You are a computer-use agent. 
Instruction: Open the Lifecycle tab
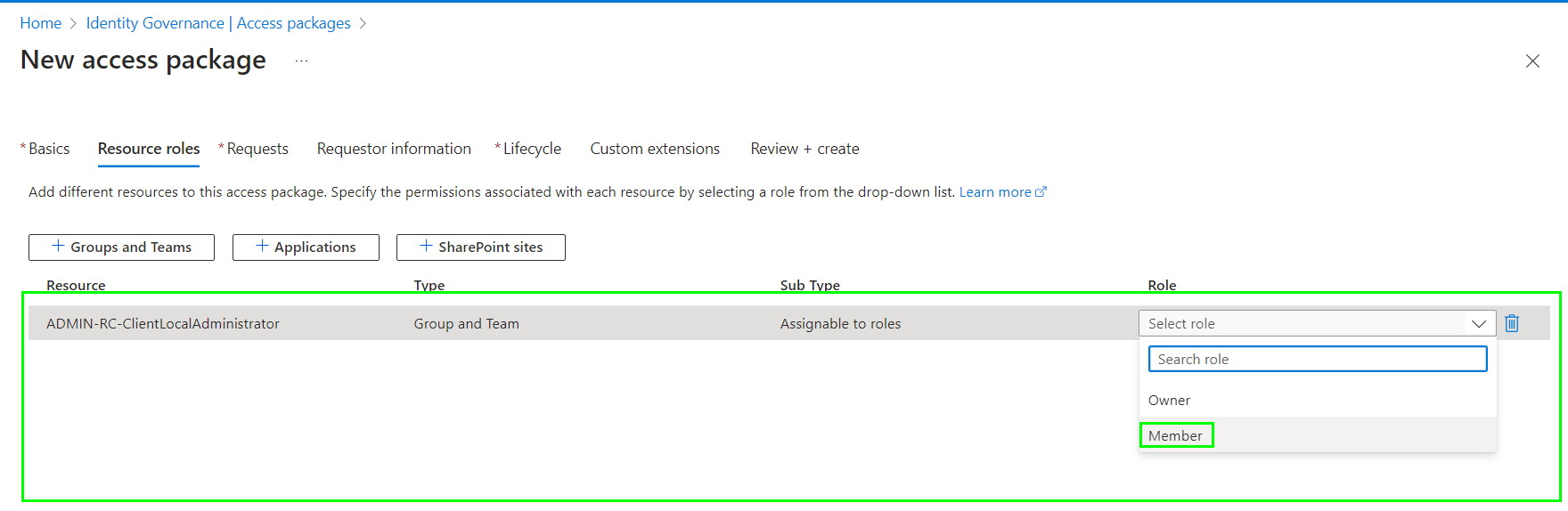coord(532,149)
